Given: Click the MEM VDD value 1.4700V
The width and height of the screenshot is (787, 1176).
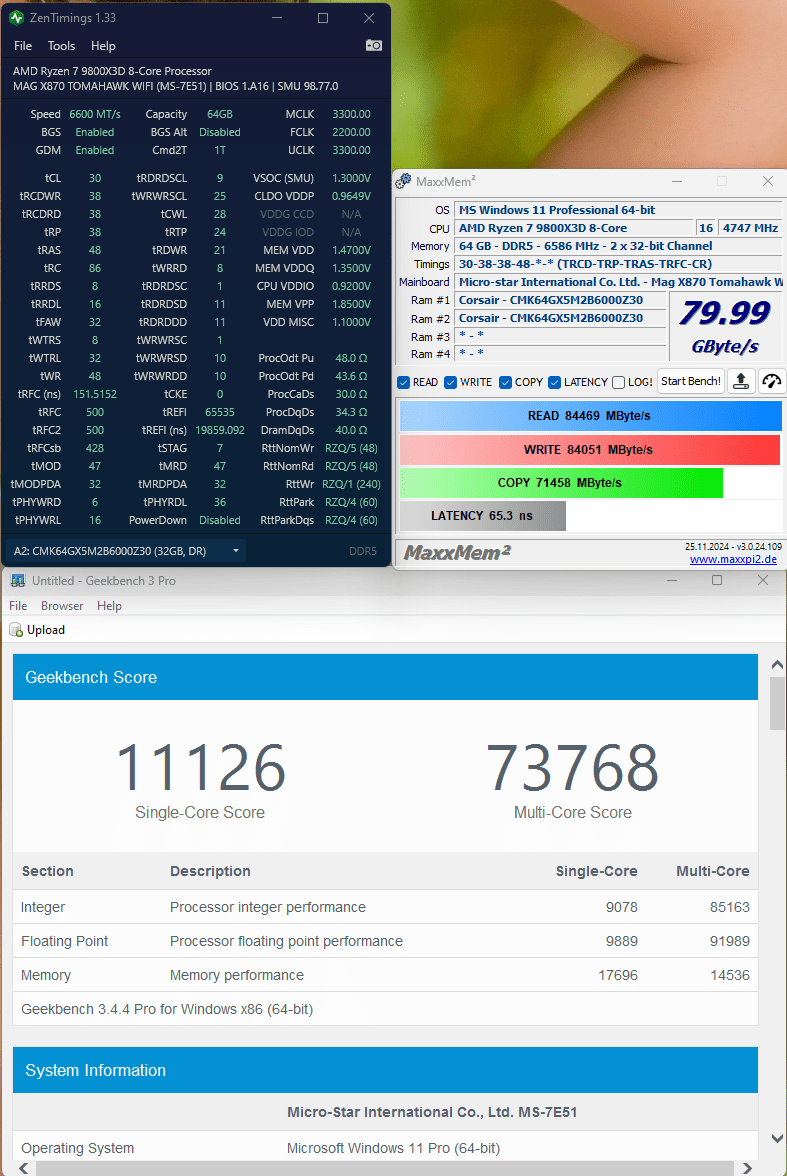Looking at the screenshot, I should coord(351,250).
